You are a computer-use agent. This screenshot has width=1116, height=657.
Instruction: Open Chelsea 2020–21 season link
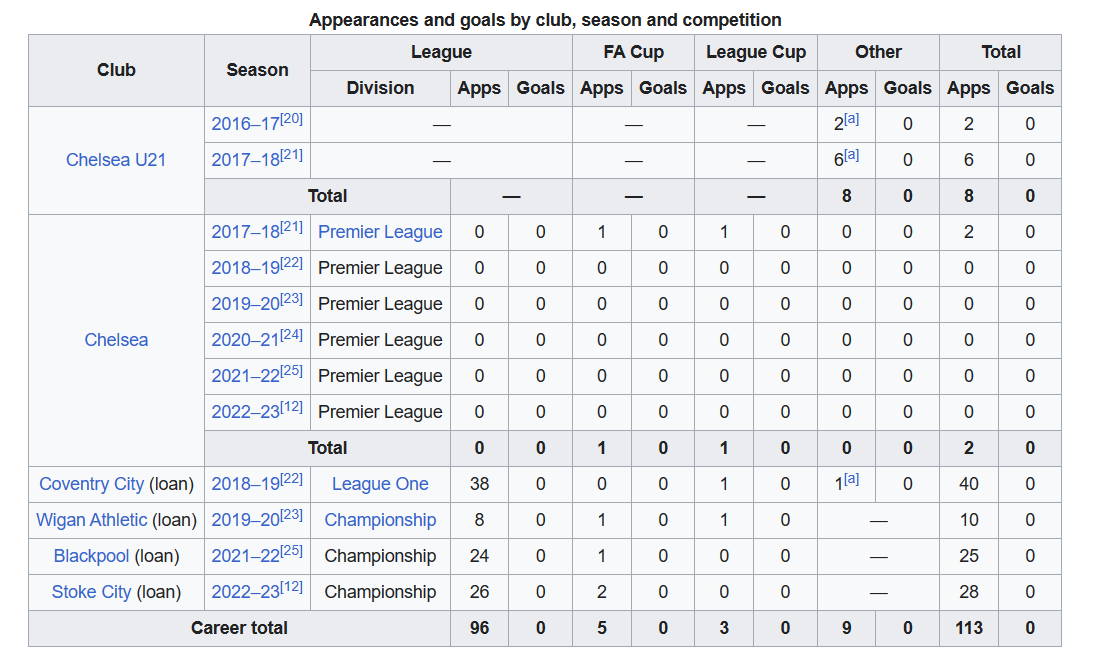click(x=246, y=340)
